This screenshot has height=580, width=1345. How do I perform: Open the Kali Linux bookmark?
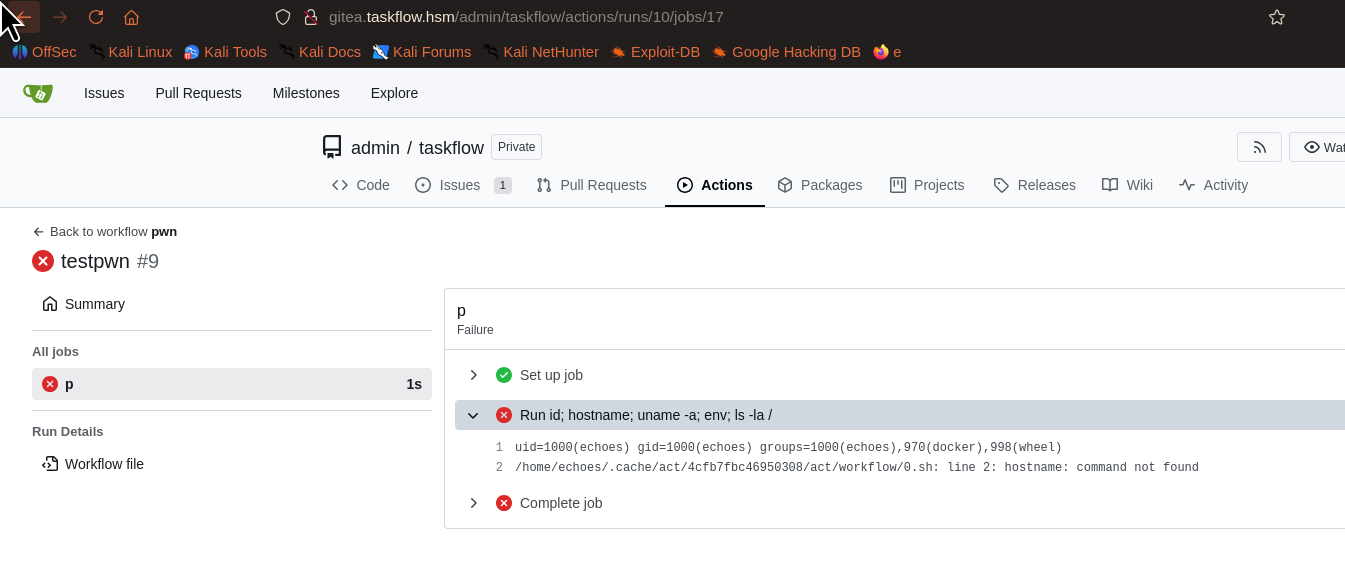tap(130, 52)
